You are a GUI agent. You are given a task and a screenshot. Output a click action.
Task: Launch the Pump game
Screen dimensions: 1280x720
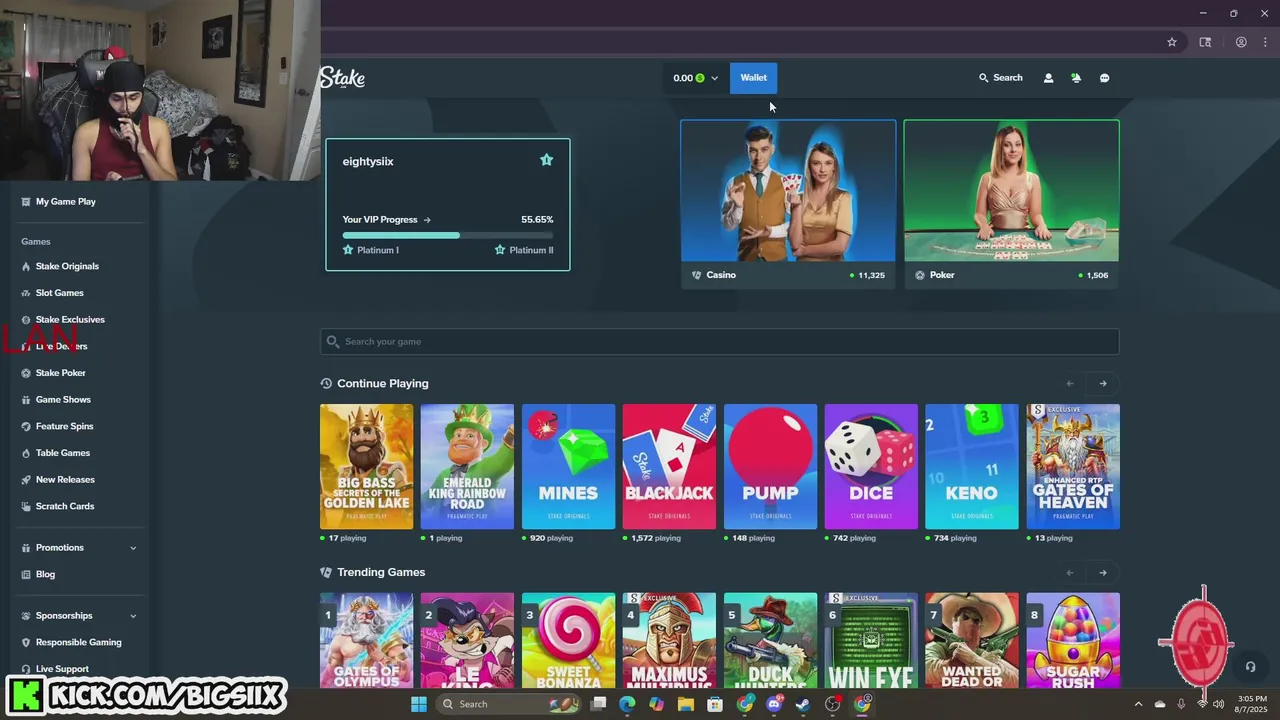tap(770, 466)
